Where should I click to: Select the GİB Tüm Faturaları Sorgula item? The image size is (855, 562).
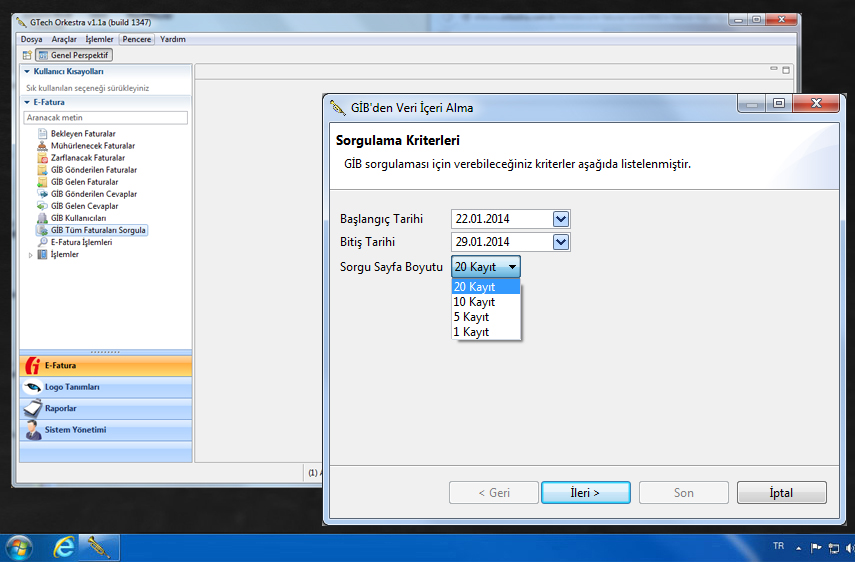pyautogui.click(x=92, y=230)
